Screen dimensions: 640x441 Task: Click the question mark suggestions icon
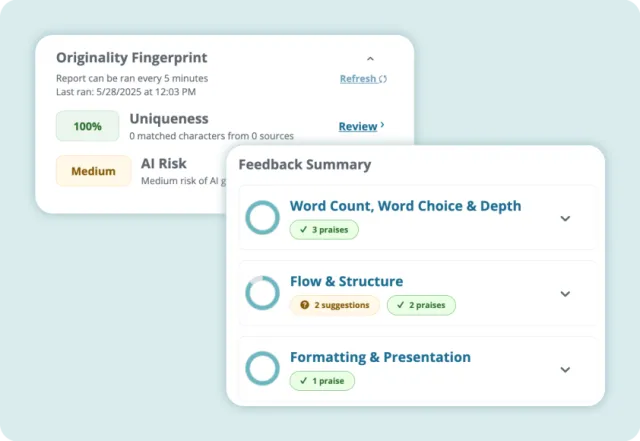coord(304,305)
